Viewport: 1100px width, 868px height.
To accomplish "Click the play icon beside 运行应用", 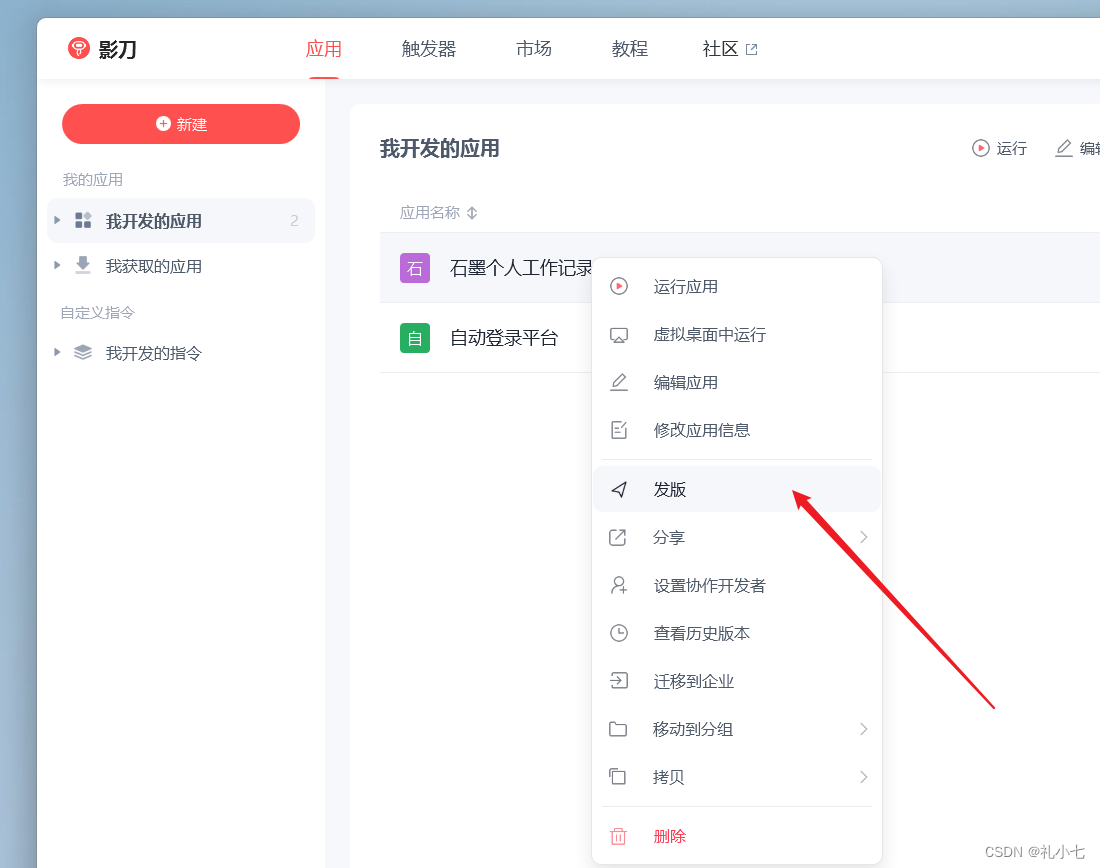I will [x=619, y=286].
